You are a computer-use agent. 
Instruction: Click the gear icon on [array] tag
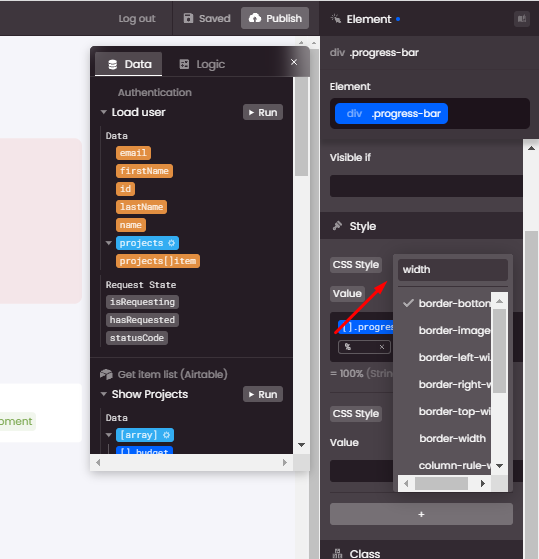(x=166, y=435)
